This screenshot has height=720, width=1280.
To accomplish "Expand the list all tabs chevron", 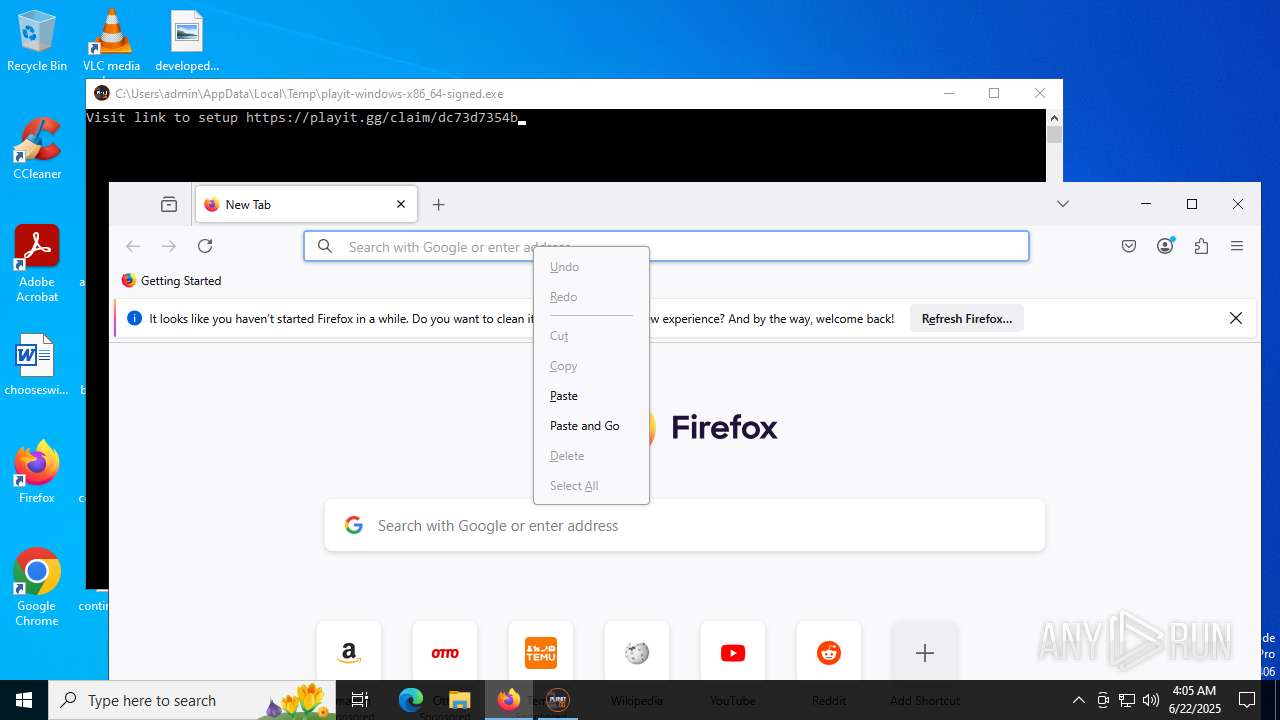I will pos(1063,204).
